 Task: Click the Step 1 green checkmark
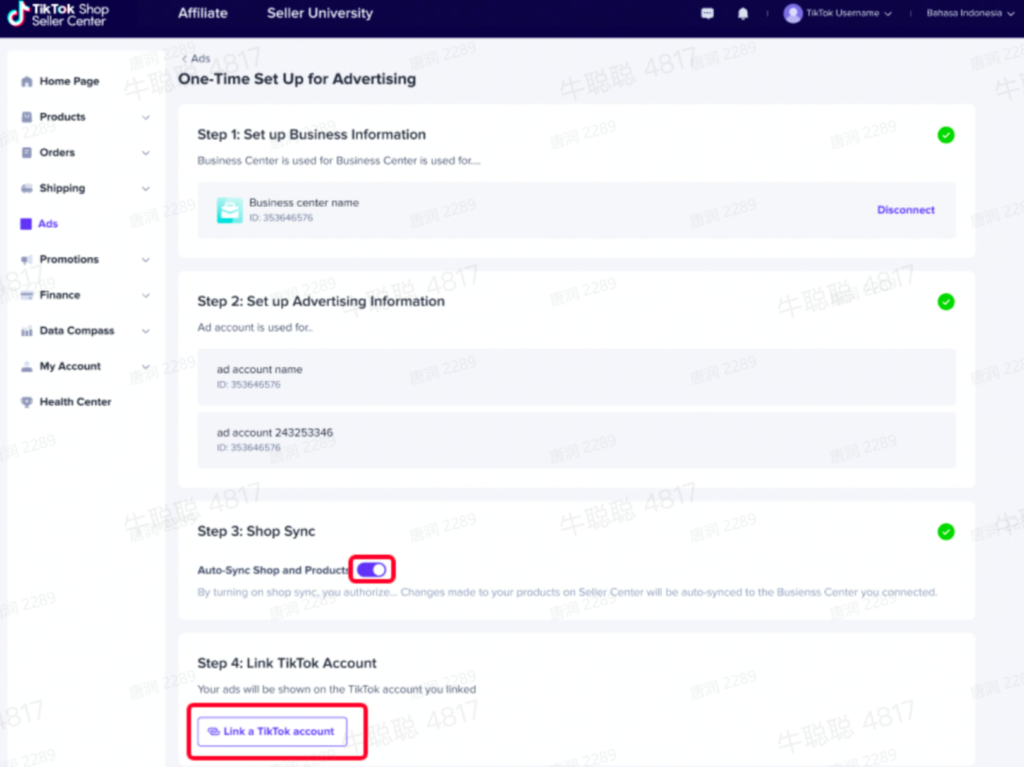(x=945, y=135)
